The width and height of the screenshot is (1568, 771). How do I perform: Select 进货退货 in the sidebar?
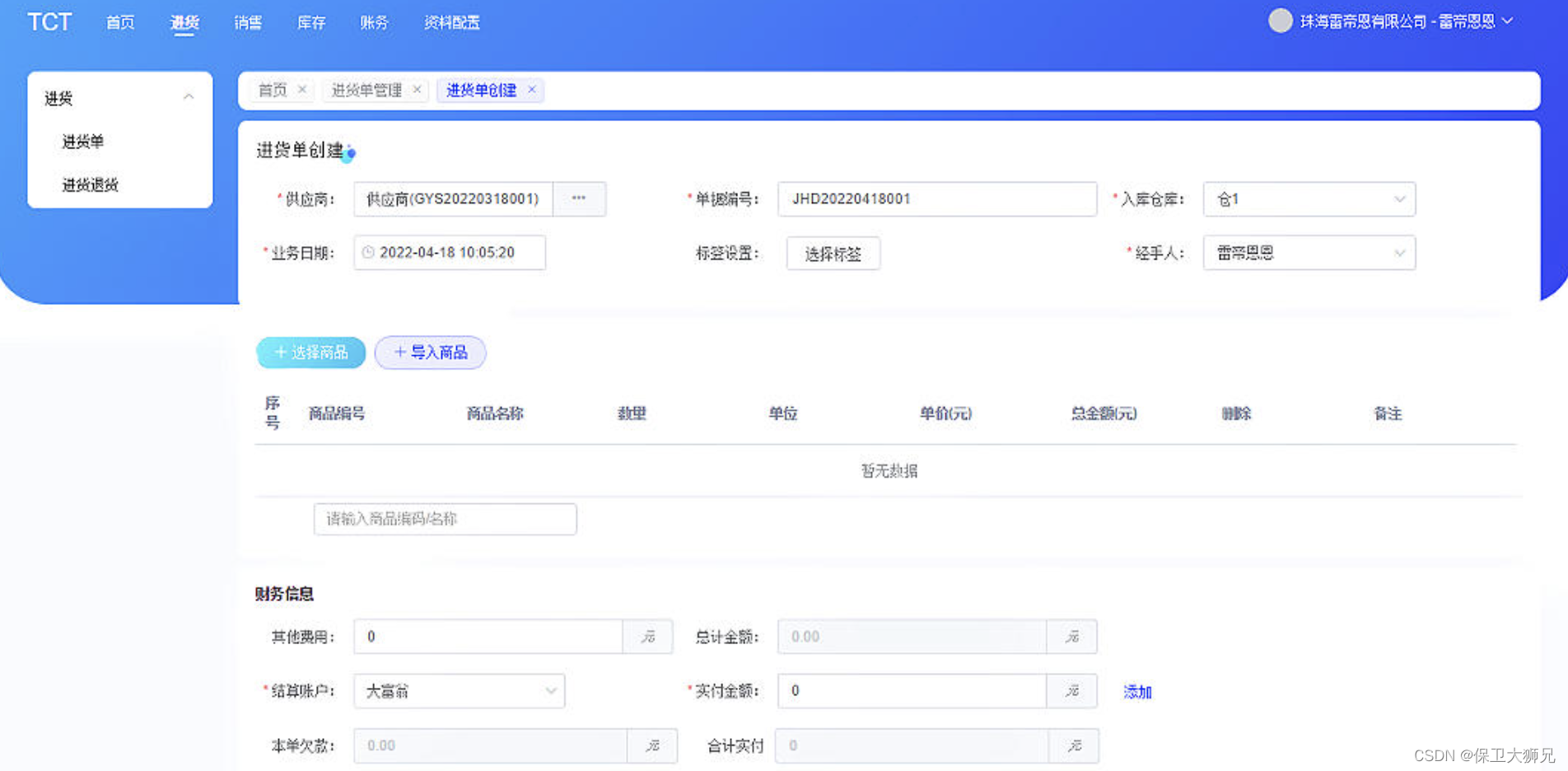click(x=91, y=185)
